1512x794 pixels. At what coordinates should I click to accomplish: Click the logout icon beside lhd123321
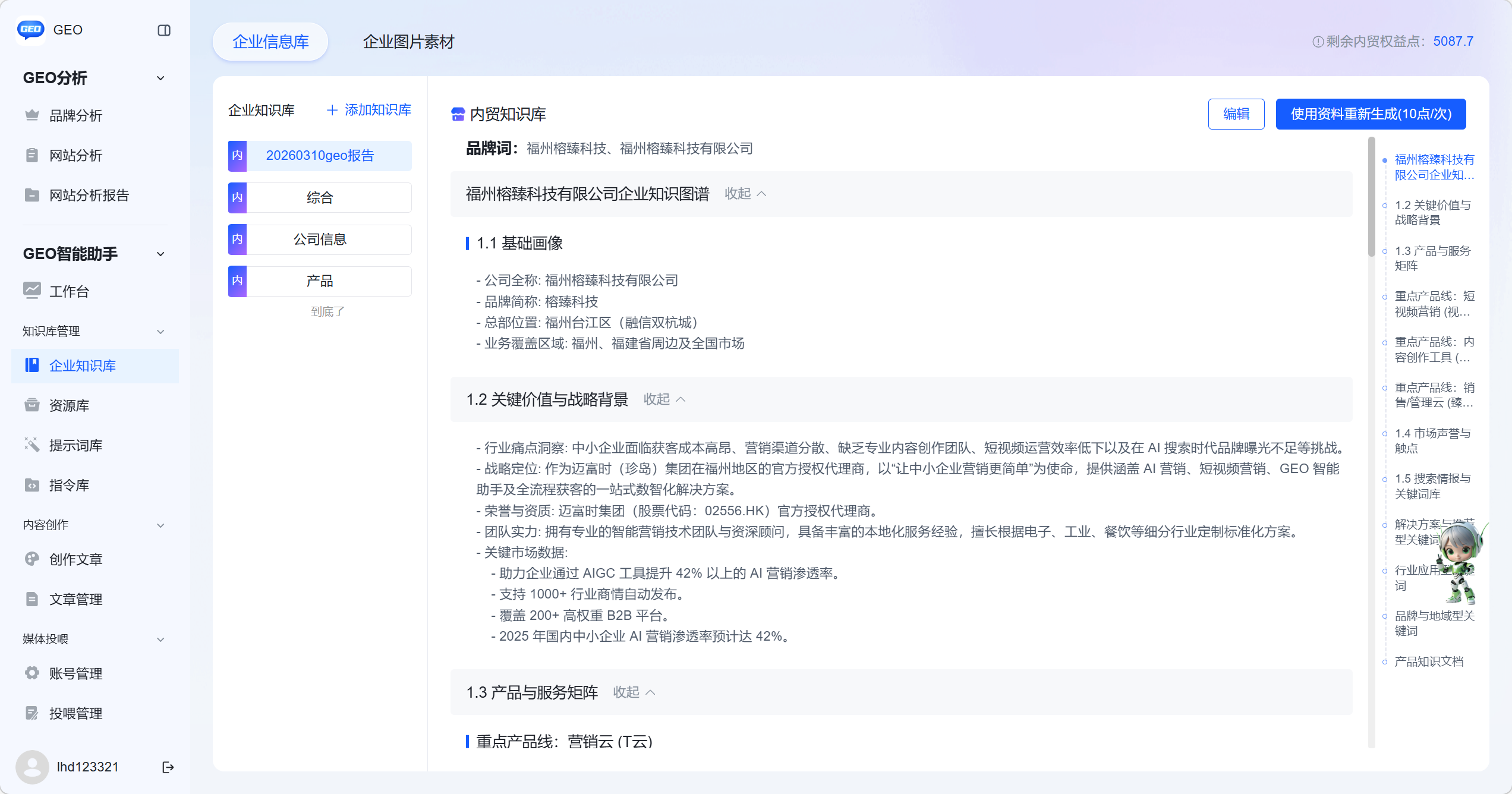[168, 767]
